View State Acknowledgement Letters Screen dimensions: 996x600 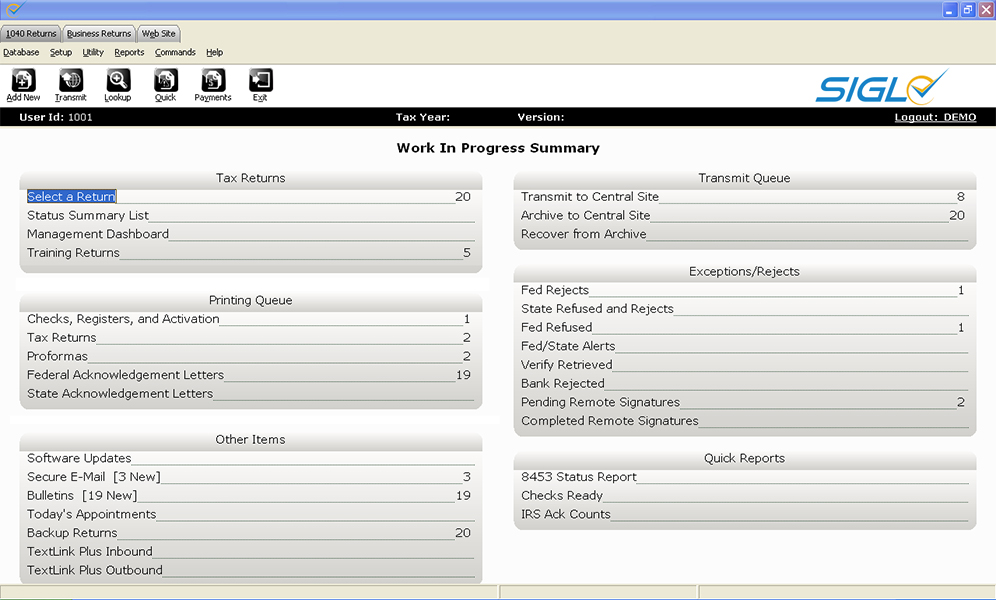point(120,394)
